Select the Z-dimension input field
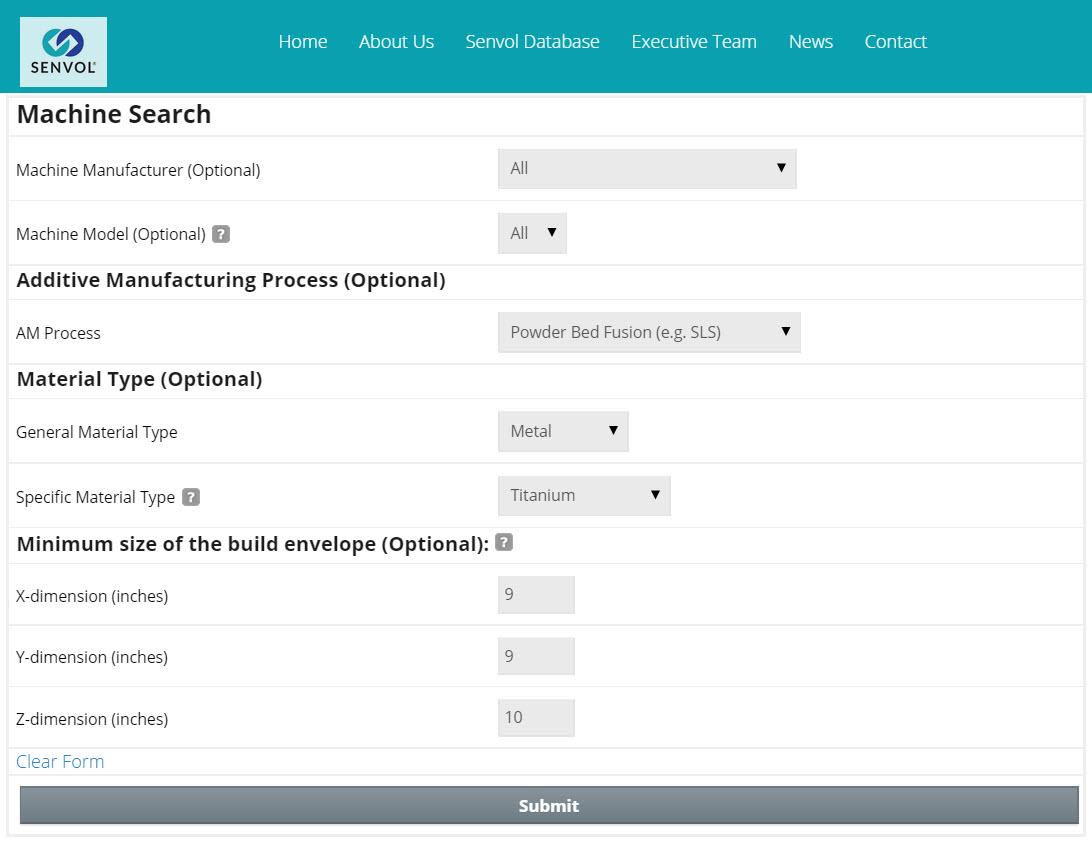1092x843 pixels. (536, 717)
